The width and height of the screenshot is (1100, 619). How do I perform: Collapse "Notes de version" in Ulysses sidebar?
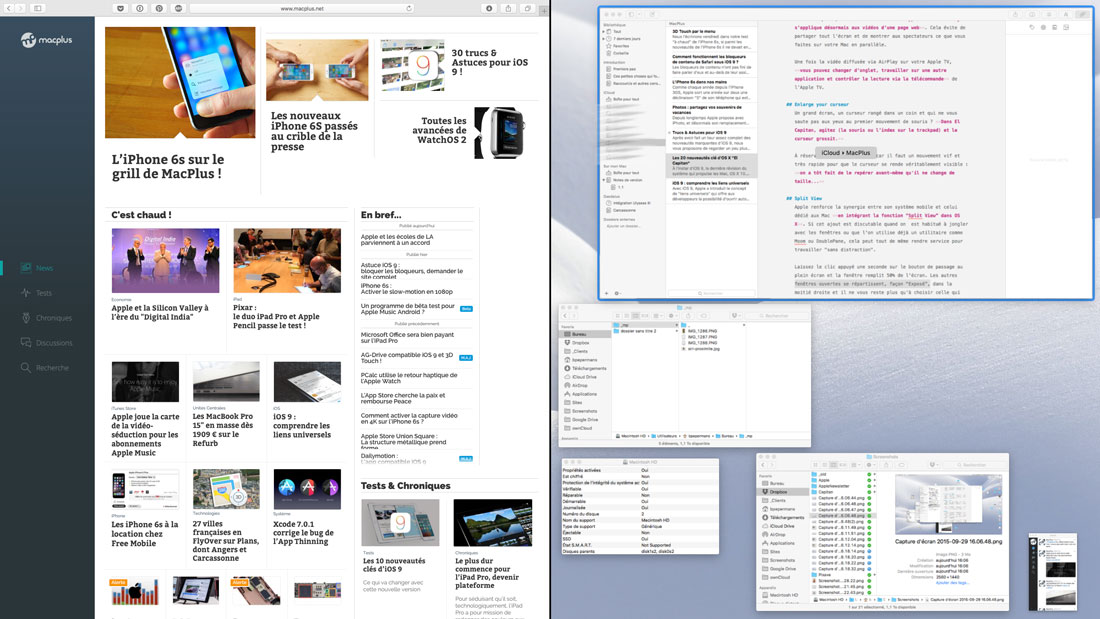point(604,180)
